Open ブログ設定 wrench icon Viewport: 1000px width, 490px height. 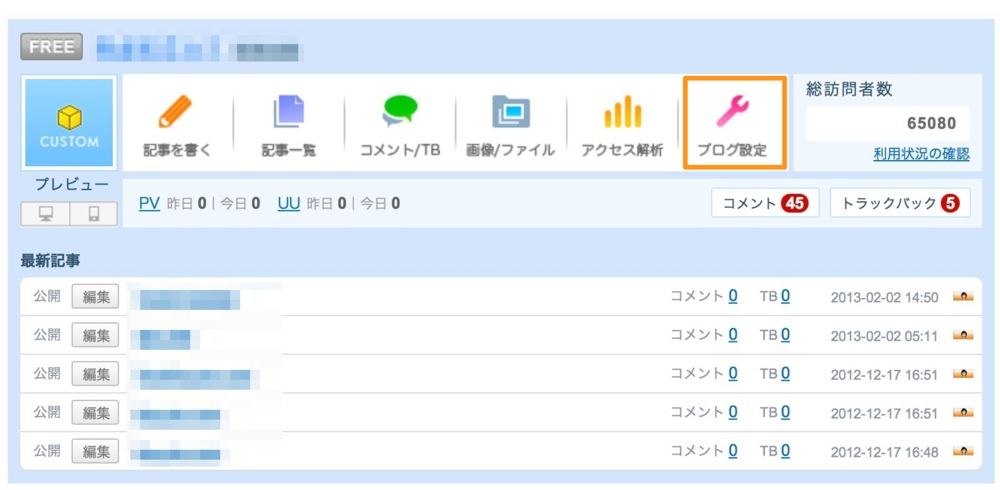733,111
